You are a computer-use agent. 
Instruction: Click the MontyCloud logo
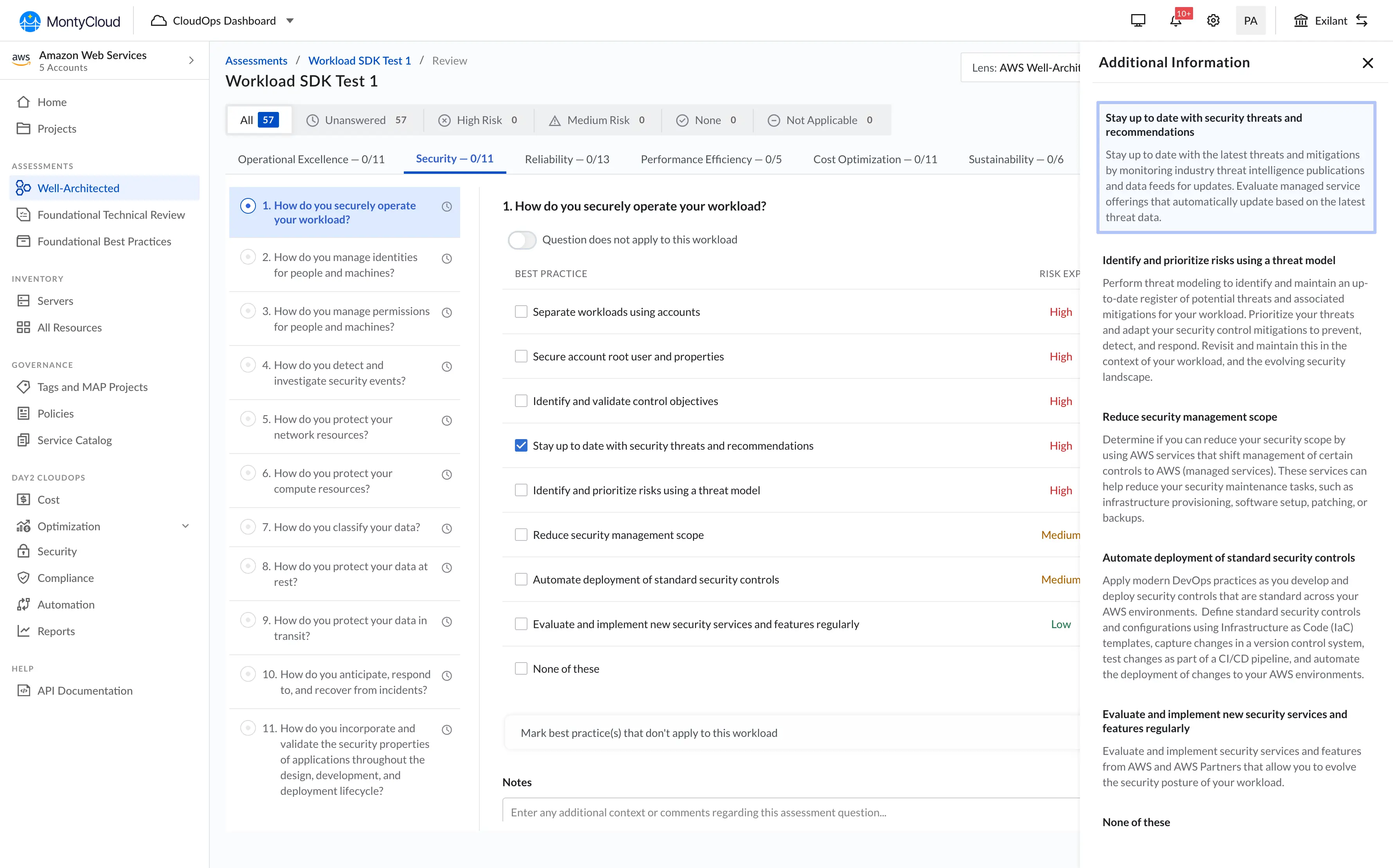coord(68,20)
